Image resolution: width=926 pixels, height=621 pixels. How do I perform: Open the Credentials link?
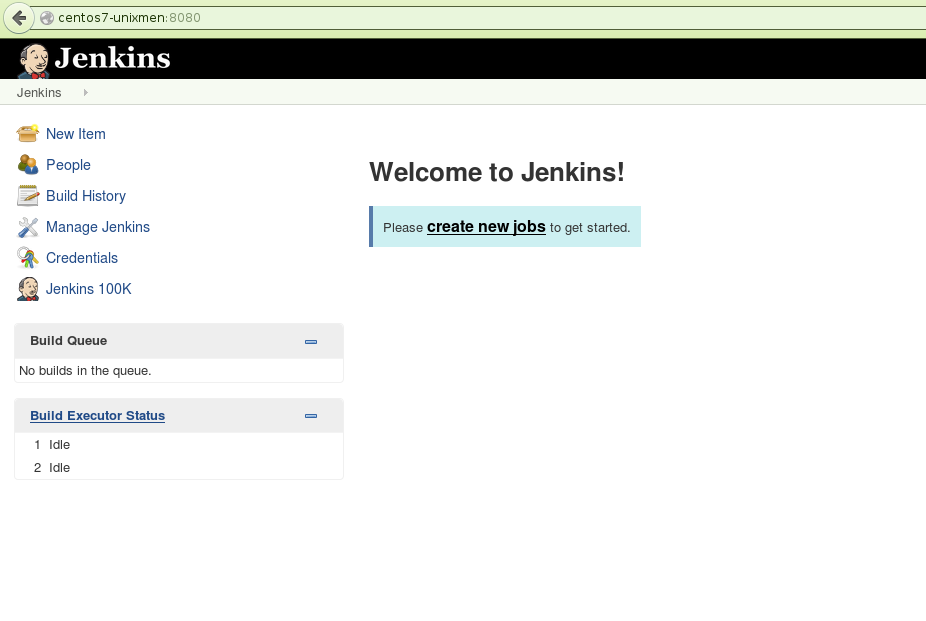(x=81, y=258)
